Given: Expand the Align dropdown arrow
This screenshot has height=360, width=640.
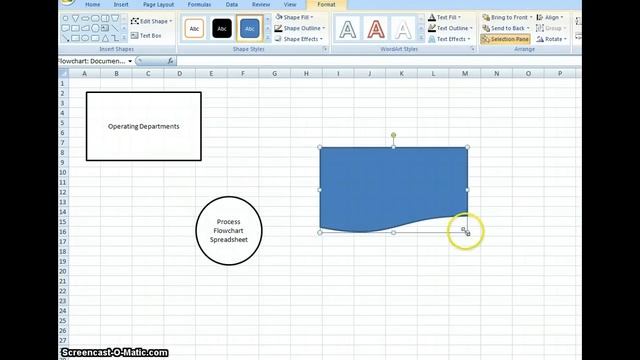Looking at the screenshot, I should point(562,18).
